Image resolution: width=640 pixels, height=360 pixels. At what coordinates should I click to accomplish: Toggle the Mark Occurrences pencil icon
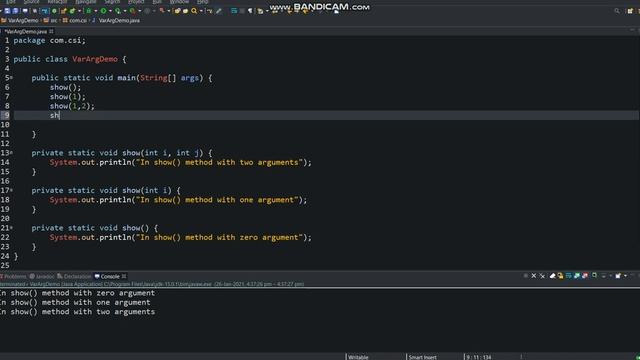[219, 11]
